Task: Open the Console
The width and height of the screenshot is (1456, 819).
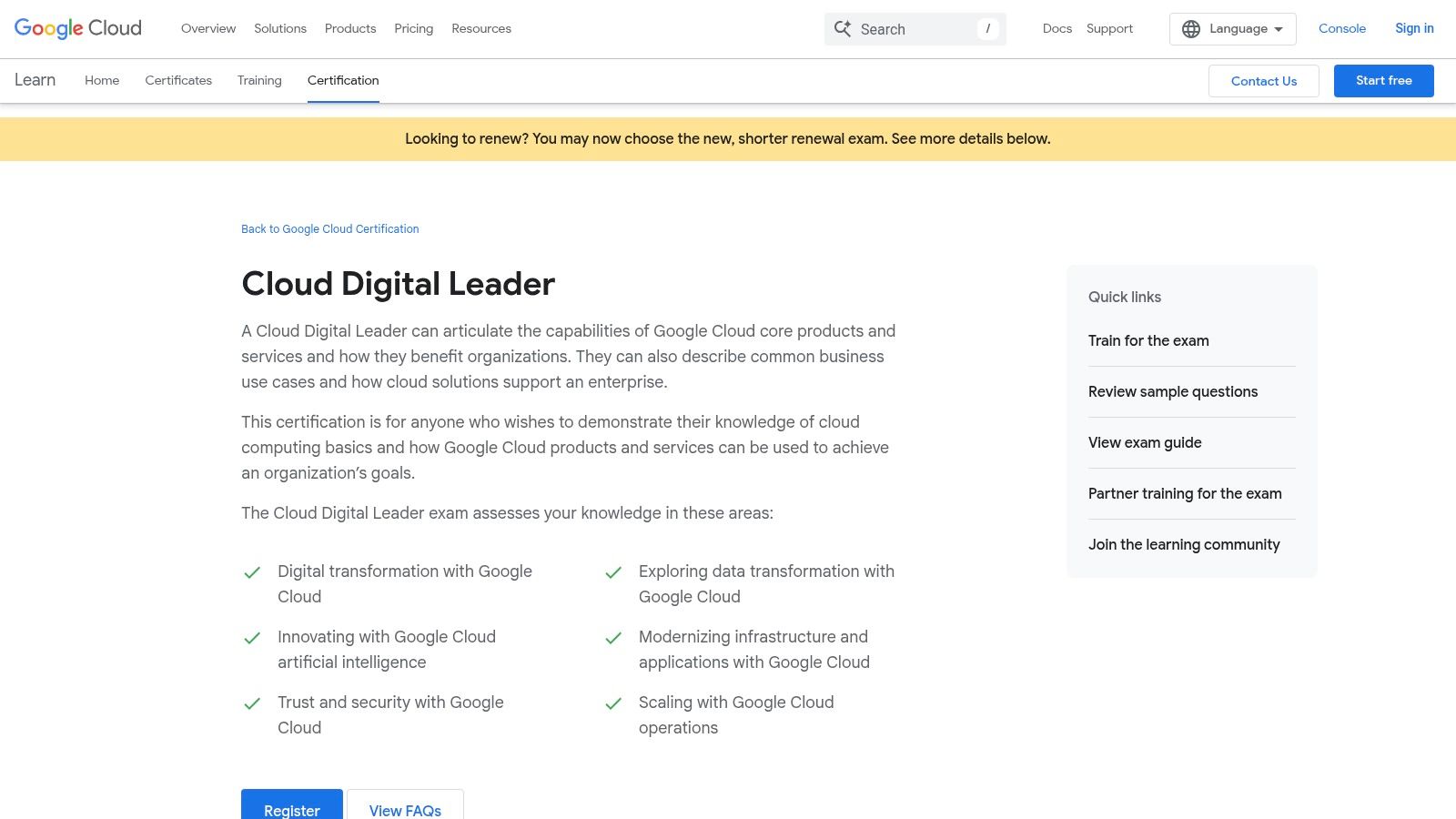Action: pyautogui.click(x=1342, y=28)
